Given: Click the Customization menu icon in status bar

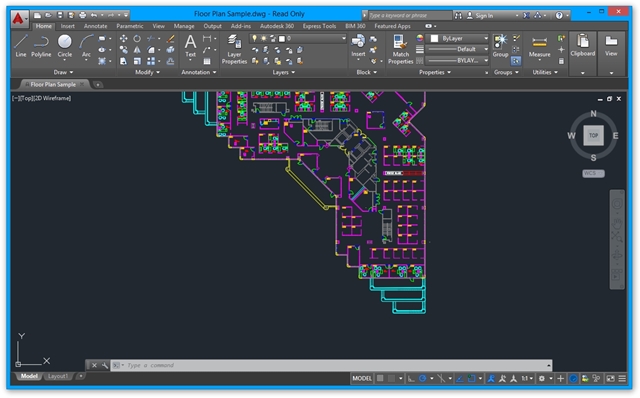Looking at the screenshot, I should pyautogui.click(x=622, y=378).
